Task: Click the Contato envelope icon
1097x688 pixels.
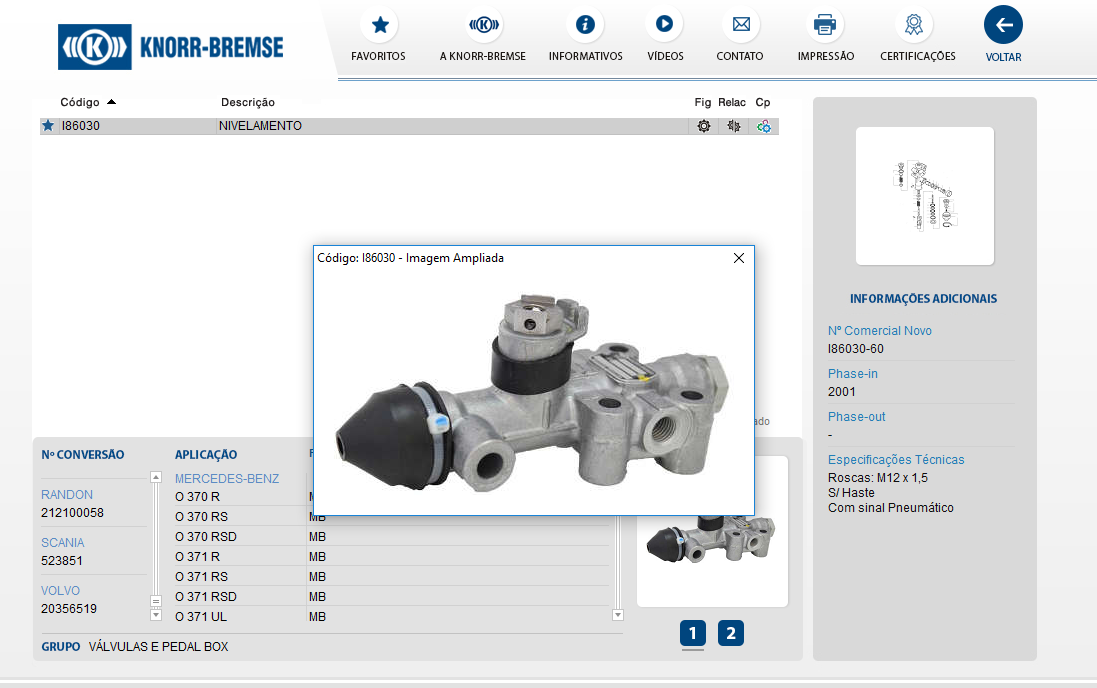Action: tap(740, 25)
